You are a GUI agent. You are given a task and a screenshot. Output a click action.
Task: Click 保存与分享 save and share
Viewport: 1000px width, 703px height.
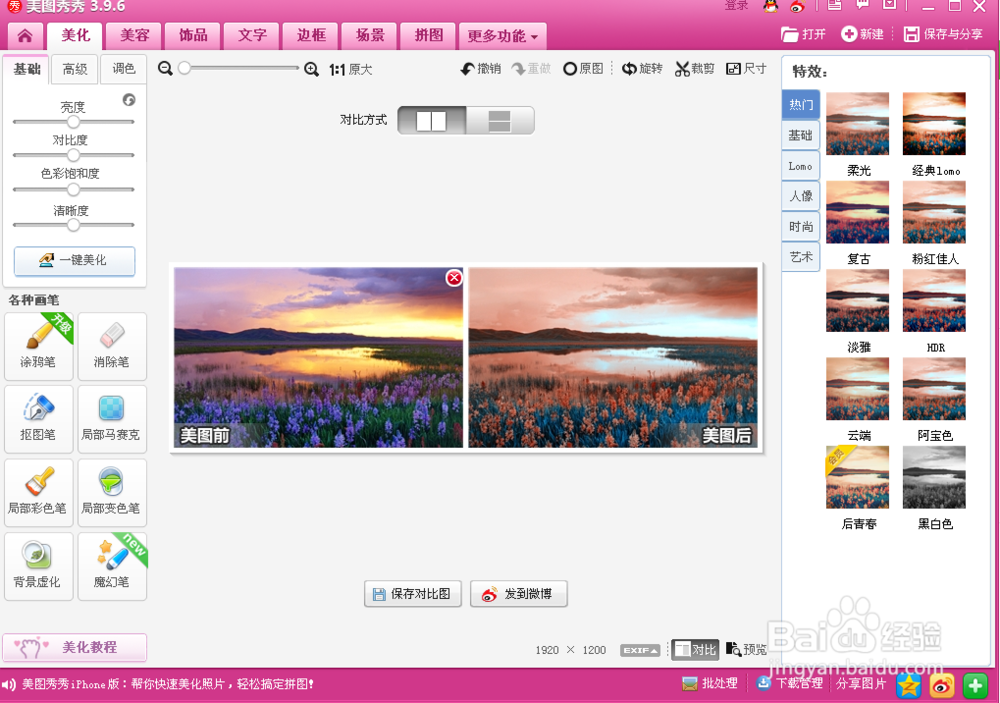tap(944, 34)
